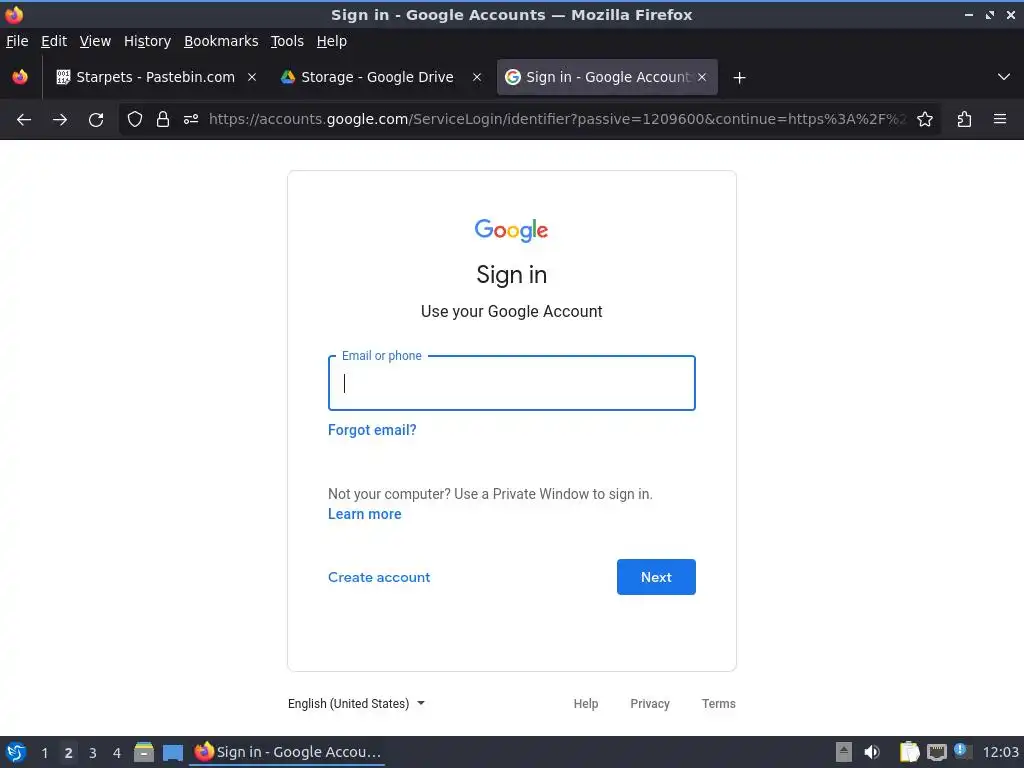This screenshot has width=1024, height=768.
Task: Open language selector English (United States)
Action: [x=357, y=703]
